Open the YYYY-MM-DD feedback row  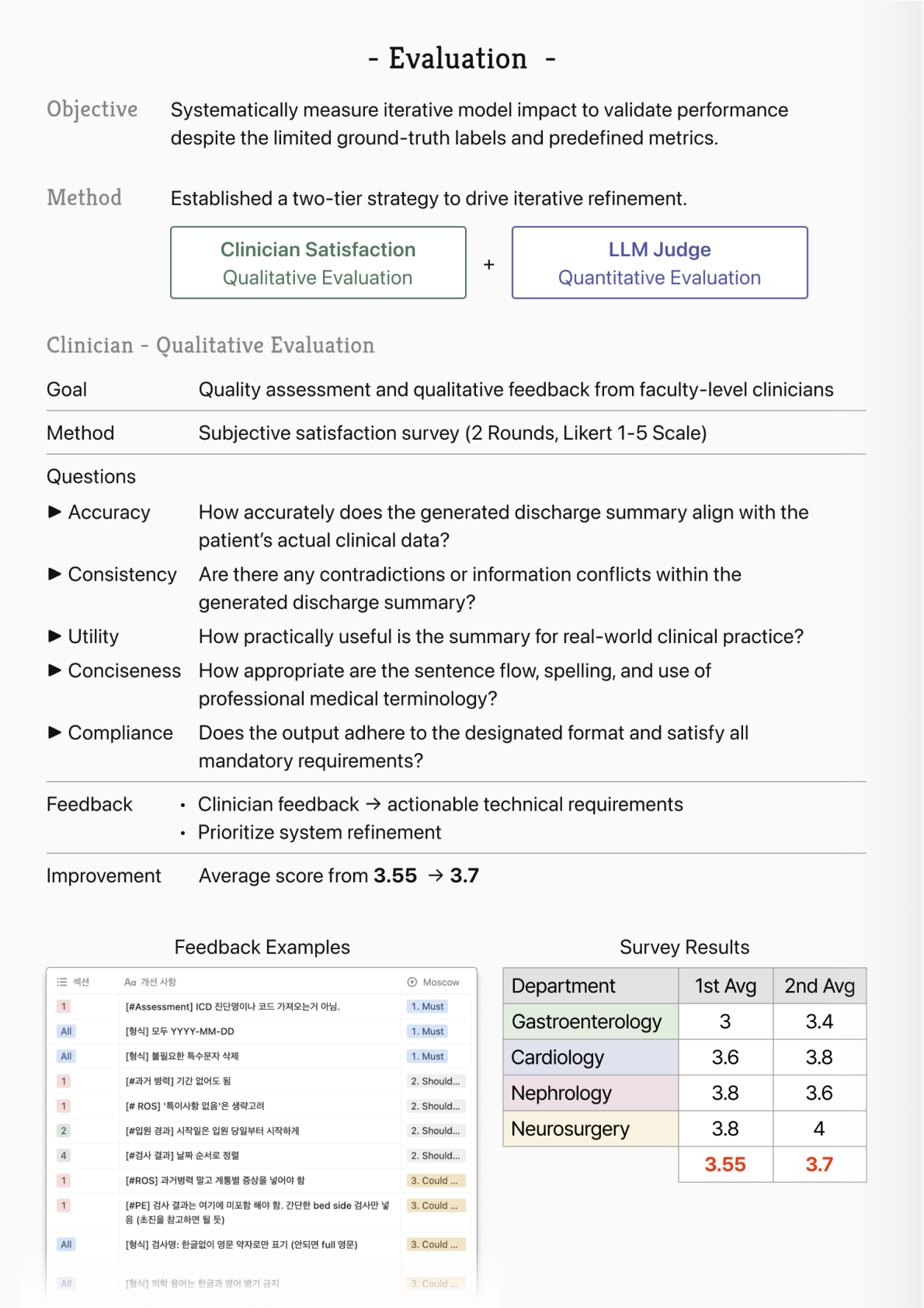click(x=179, y=1031)
